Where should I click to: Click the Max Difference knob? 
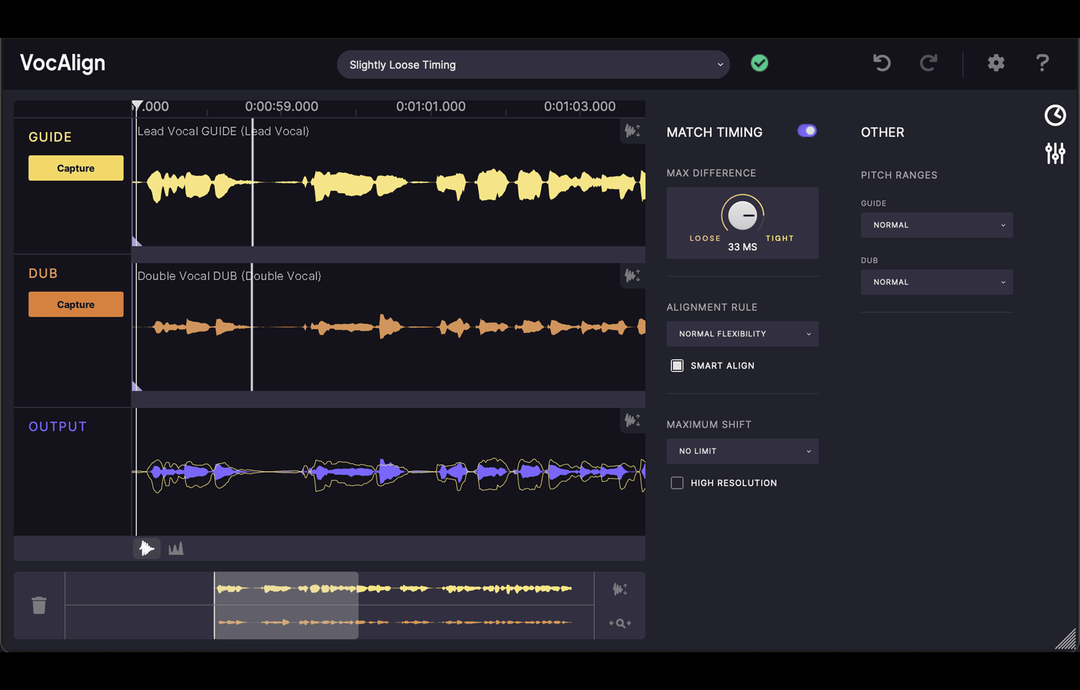[742, 216]
